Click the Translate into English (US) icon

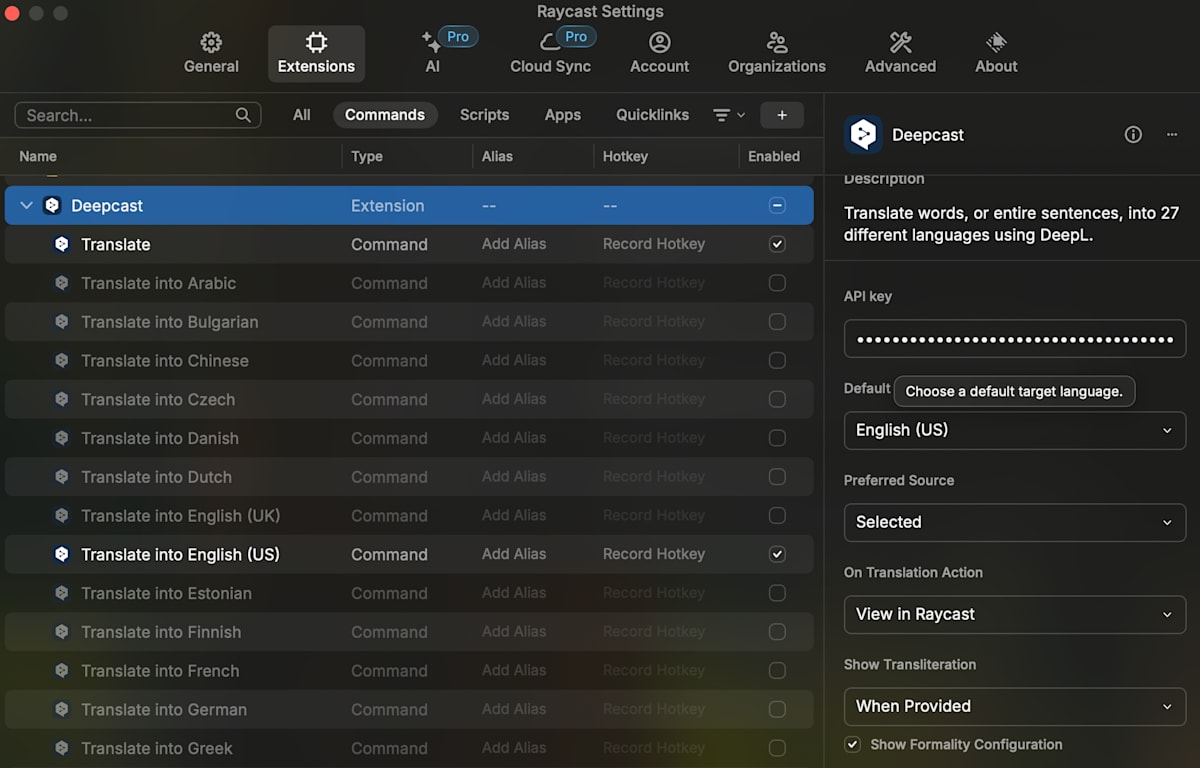pos(62,554)
